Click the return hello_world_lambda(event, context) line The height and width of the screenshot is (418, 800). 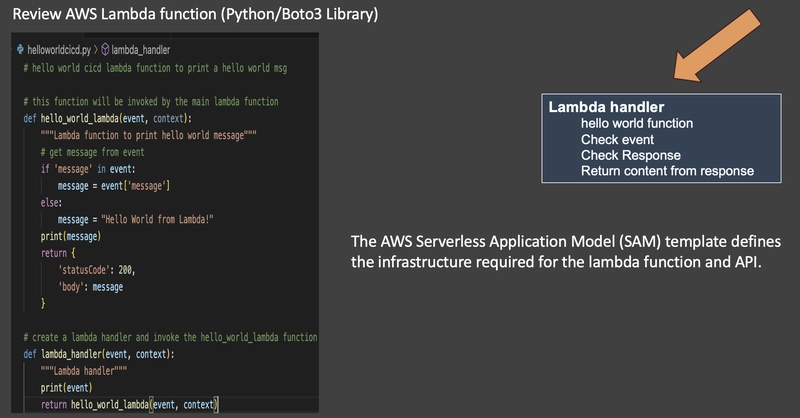click(130, 405)
